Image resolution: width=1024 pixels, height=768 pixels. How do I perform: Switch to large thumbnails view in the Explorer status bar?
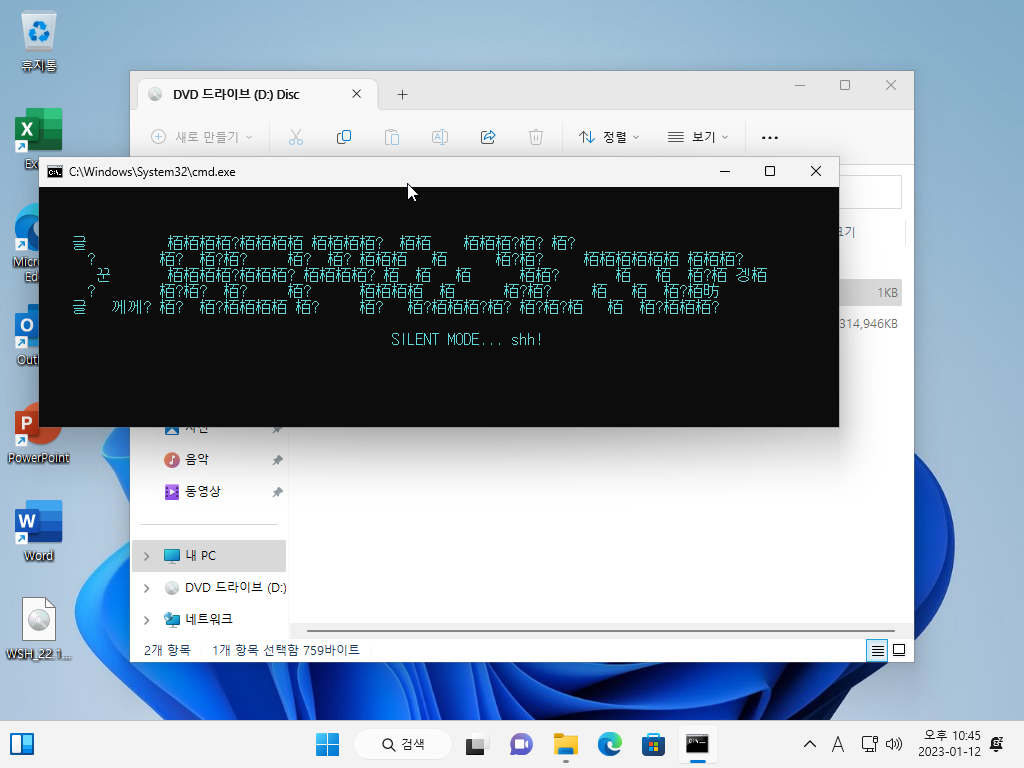pyautogui.click(x=899, y=650)
